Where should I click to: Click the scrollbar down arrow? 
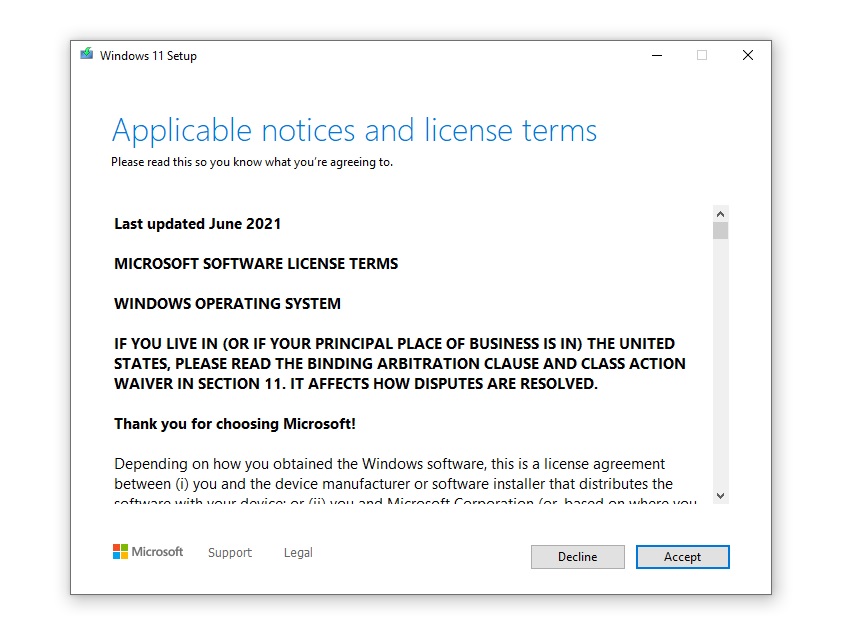point(721,496)
